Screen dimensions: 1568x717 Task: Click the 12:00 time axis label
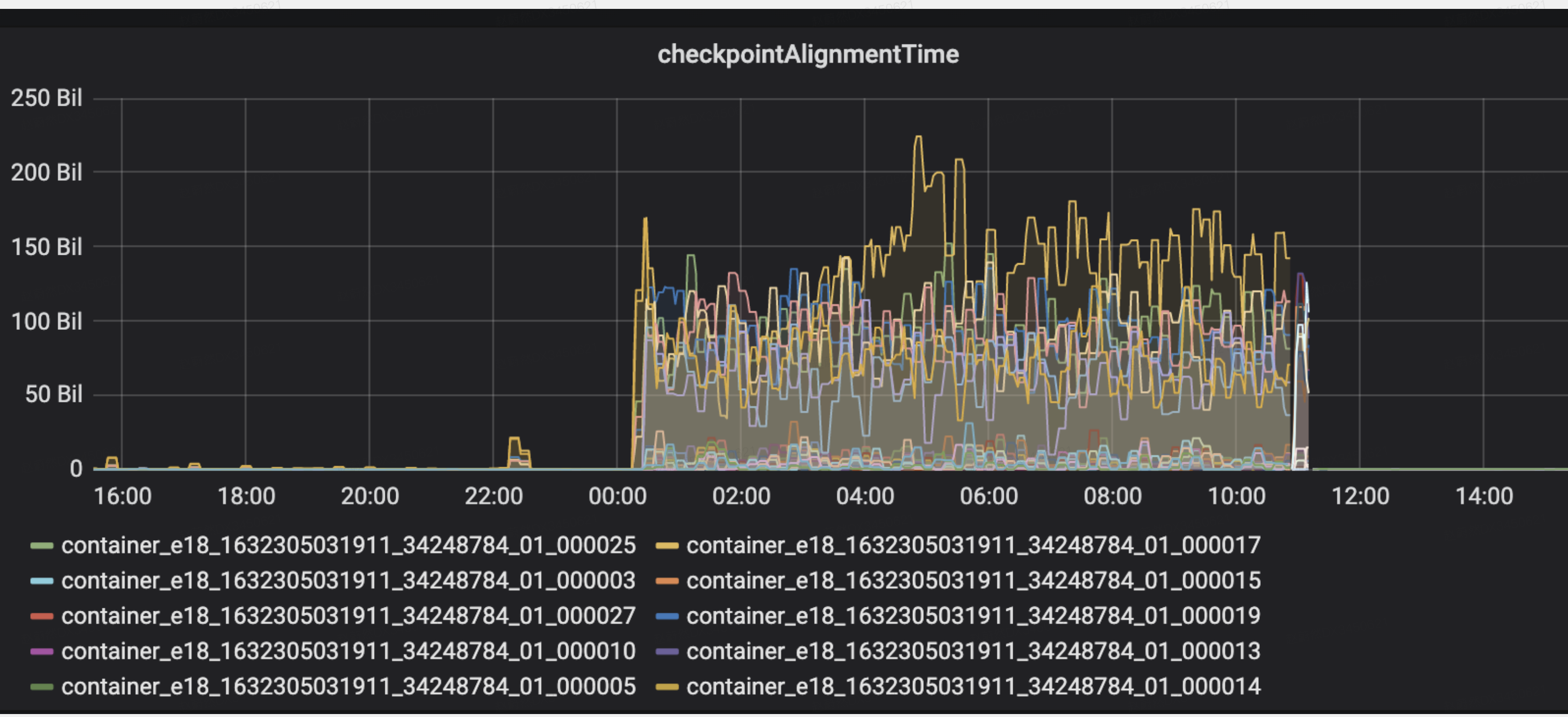(x=1361, y=497)
